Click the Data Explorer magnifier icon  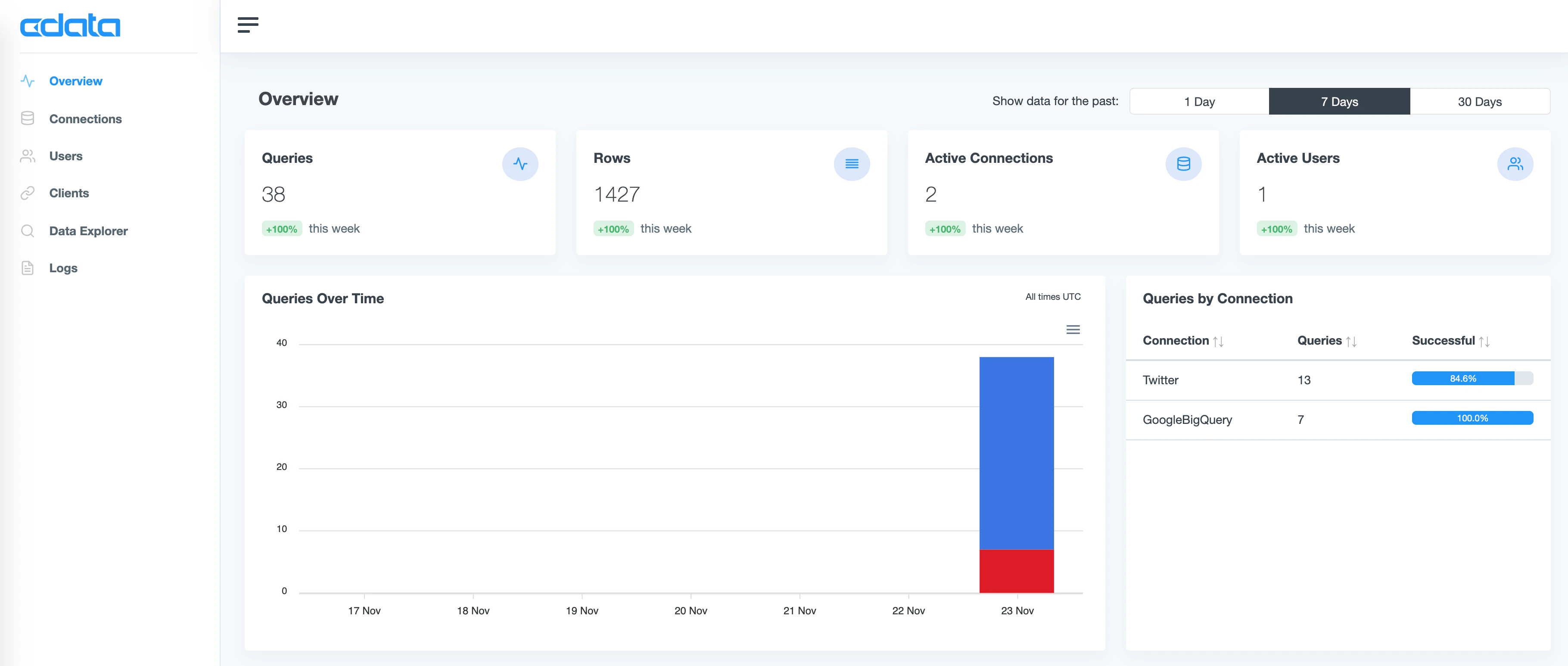(28, 231)
